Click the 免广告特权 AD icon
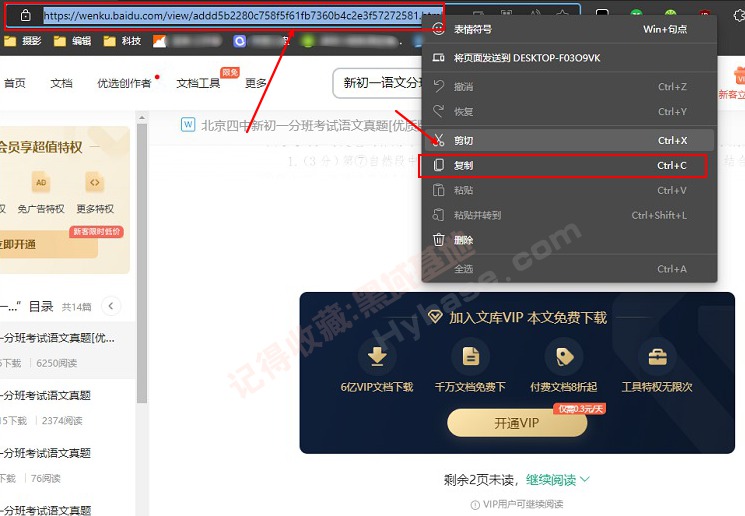This screenshot has height=516, width=745. (41, 182)
